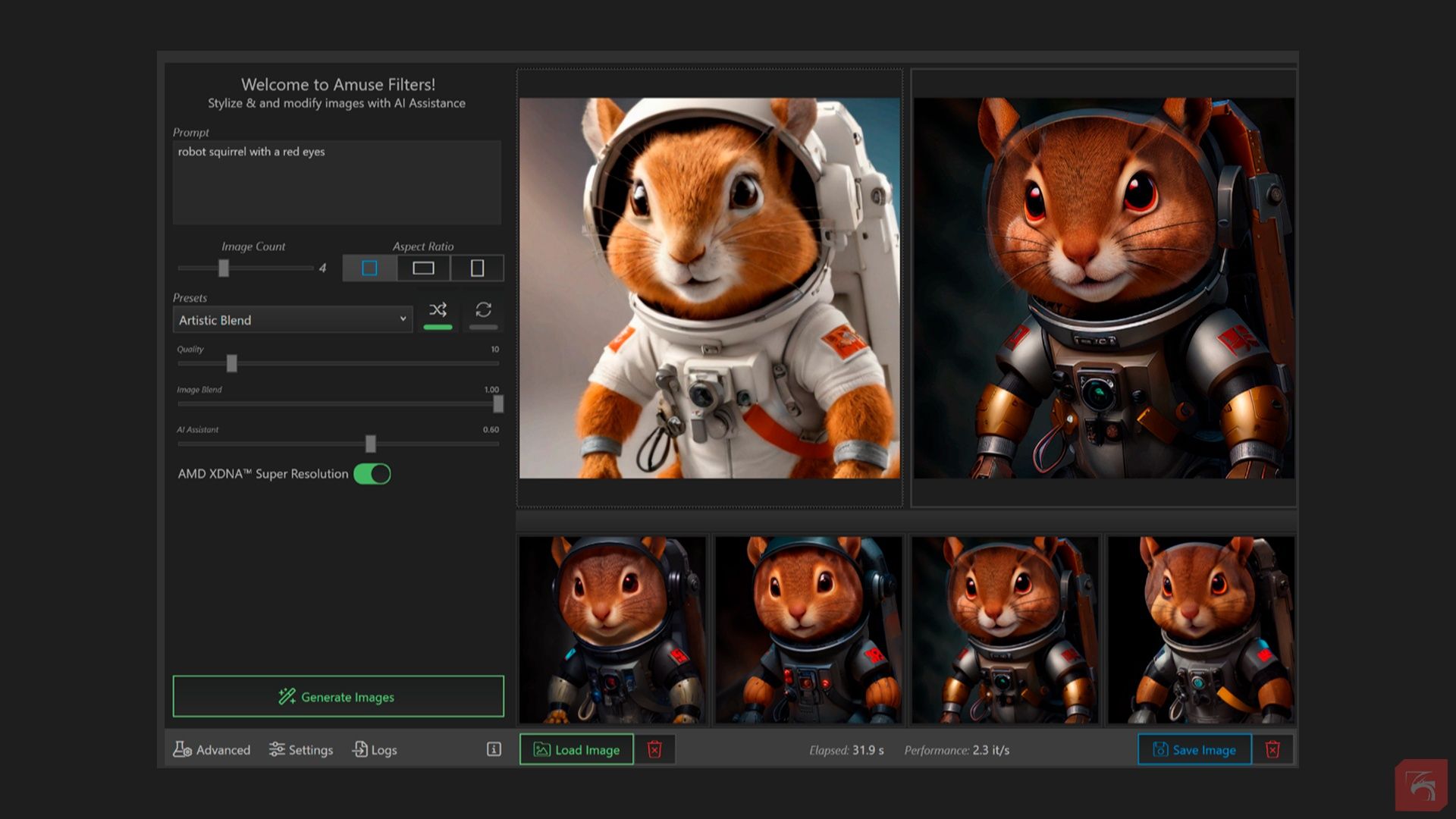
Task: Click the shuffle presets icon
Action: [438, 310]
